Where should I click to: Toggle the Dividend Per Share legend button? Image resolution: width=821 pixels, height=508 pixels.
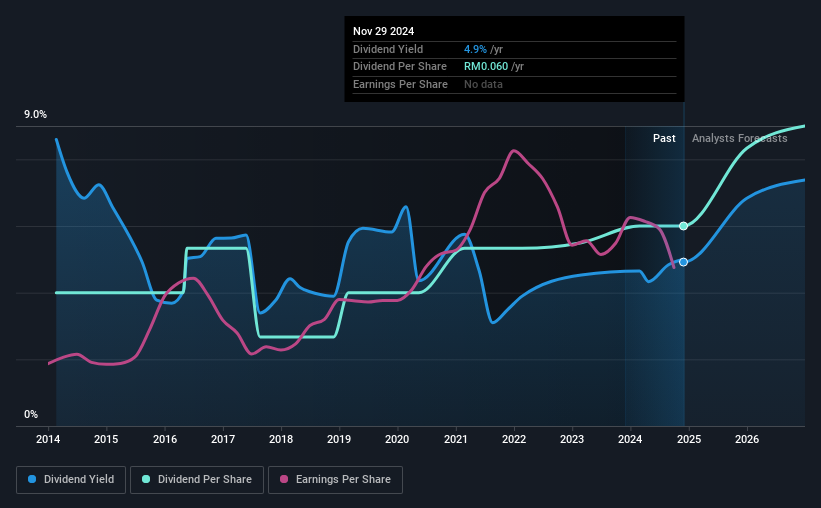point(197,480)
